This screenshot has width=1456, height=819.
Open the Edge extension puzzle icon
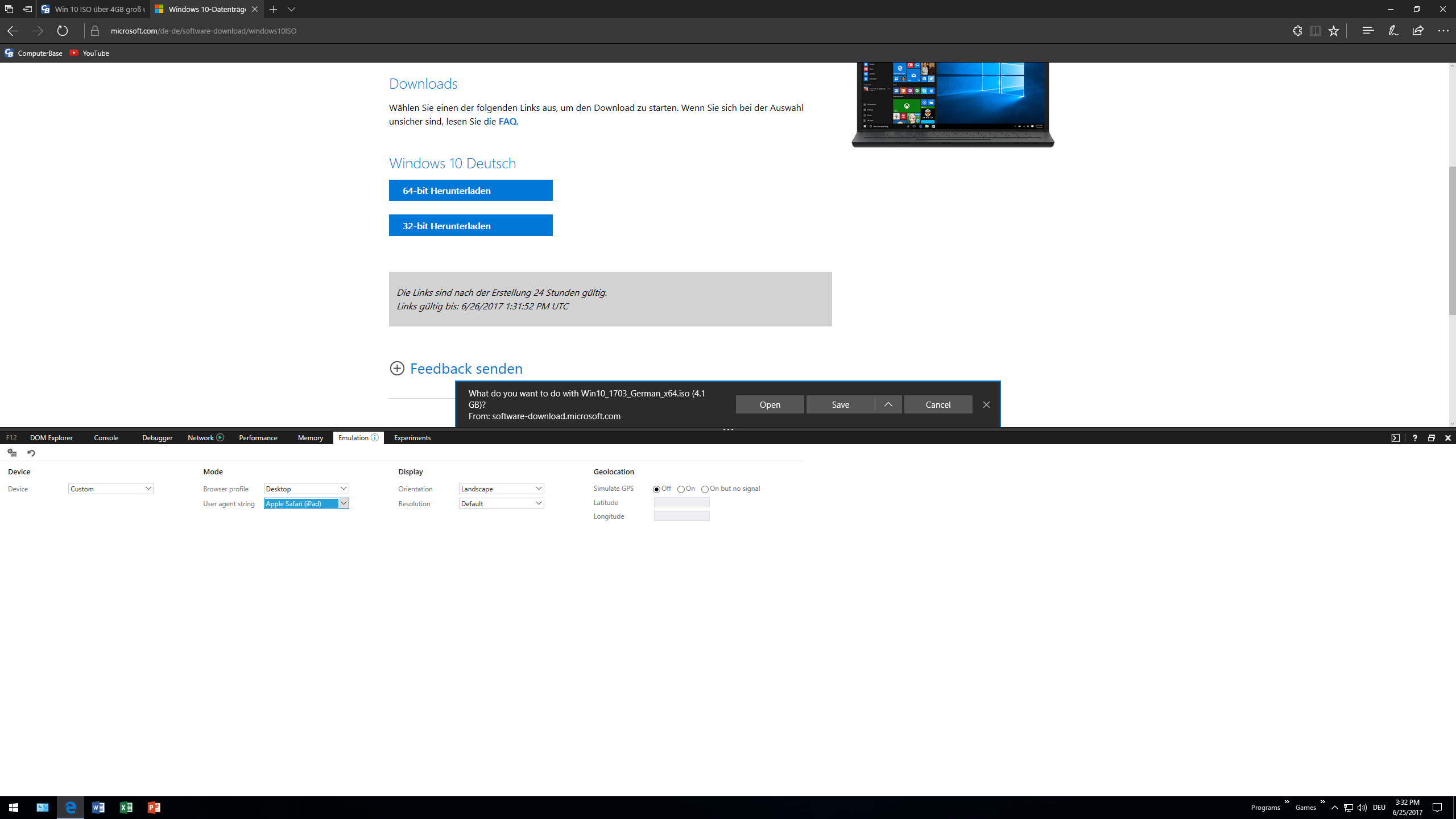pyautogui.click(x=1297, y=31)
